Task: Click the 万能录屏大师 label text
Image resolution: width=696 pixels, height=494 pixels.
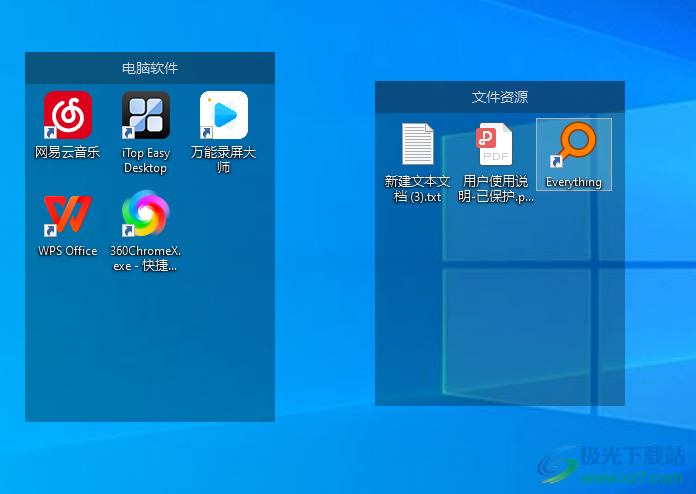Action: pos(224,160)
